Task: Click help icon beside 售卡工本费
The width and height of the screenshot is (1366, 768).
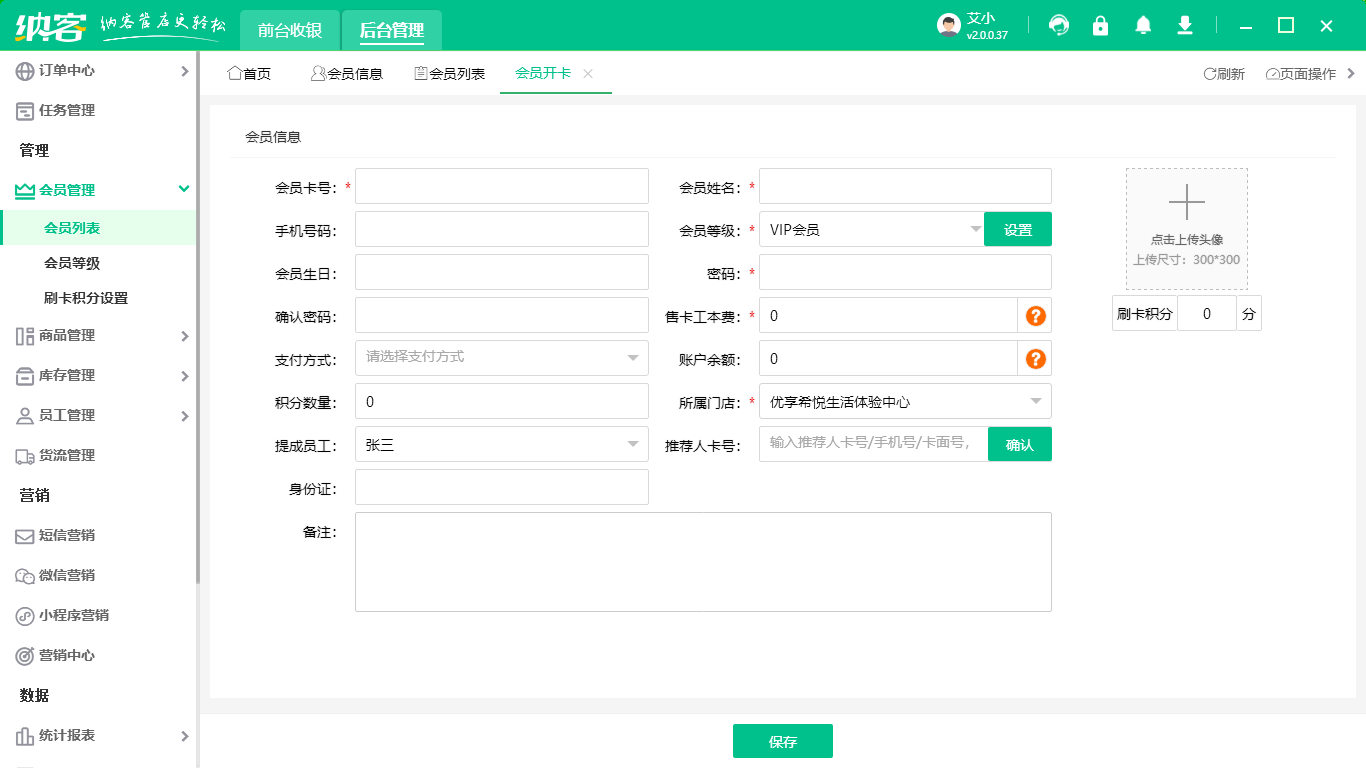Action: [1036, 316]
